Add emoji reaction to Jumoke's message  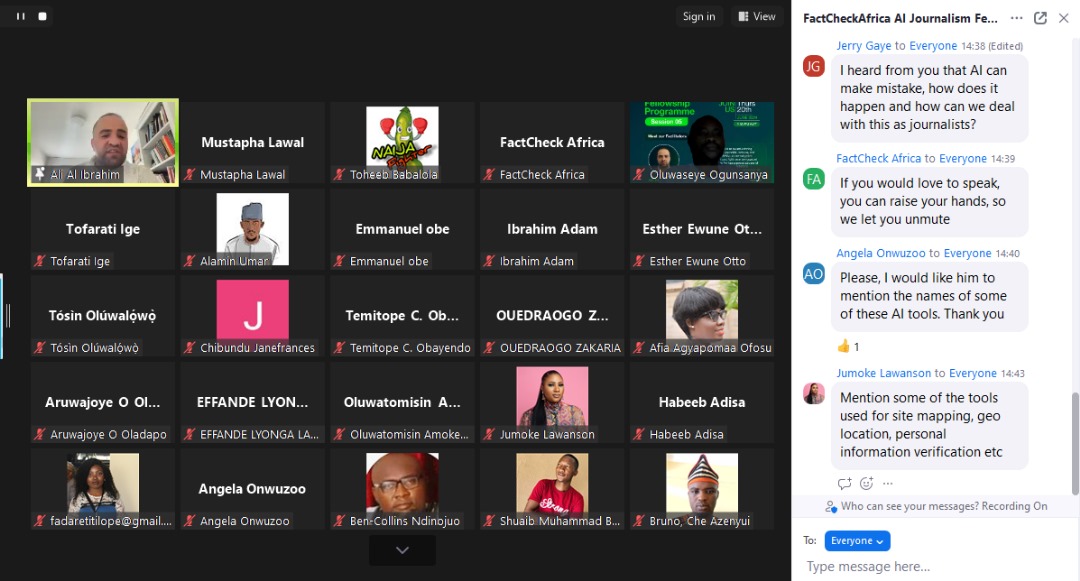point(866,483)
